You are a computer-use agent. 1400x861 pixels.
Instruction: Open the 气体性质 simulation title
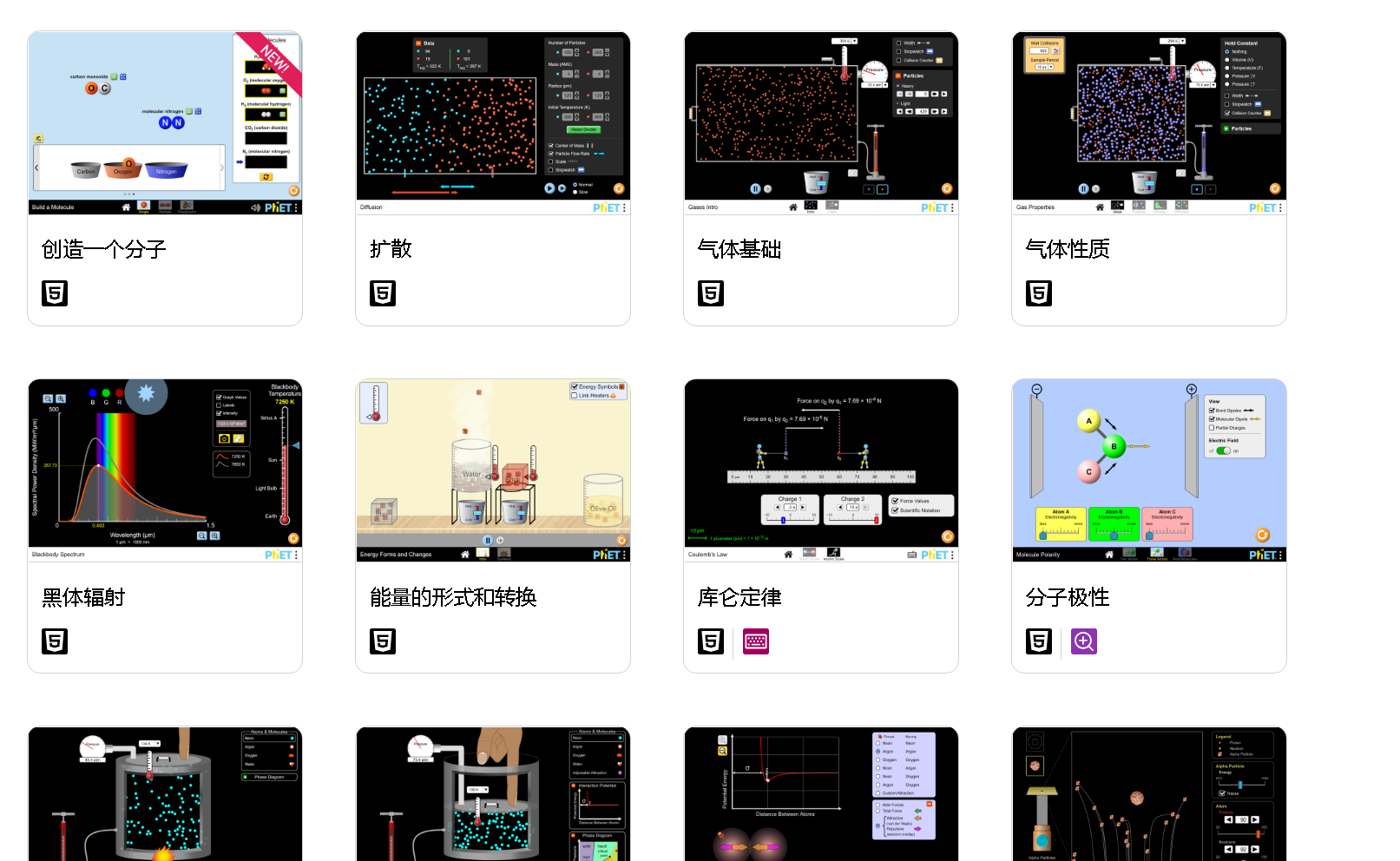pos(1068,249)
